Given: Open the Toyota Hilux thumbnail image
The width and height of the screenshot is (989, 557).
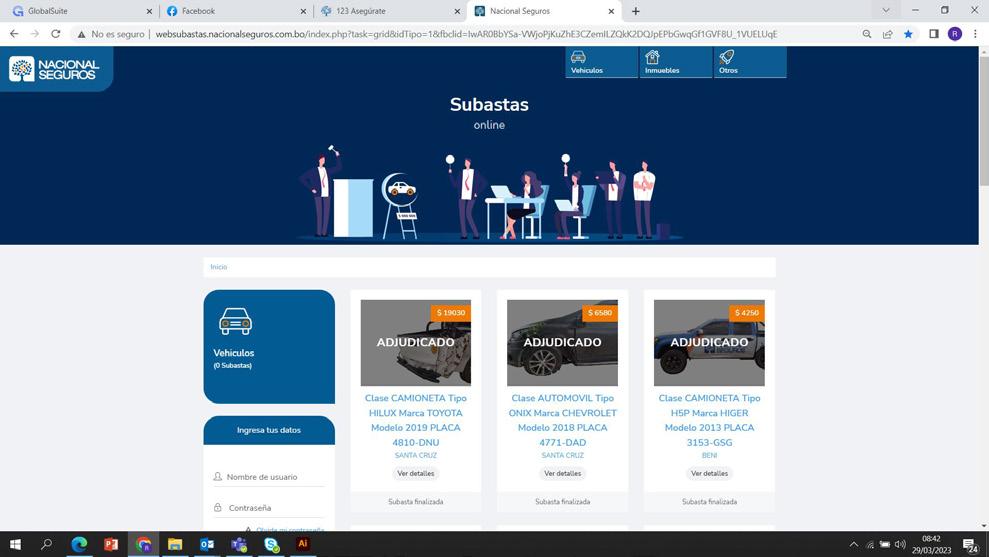Looking at the screenshot, I should coord(416,343).
